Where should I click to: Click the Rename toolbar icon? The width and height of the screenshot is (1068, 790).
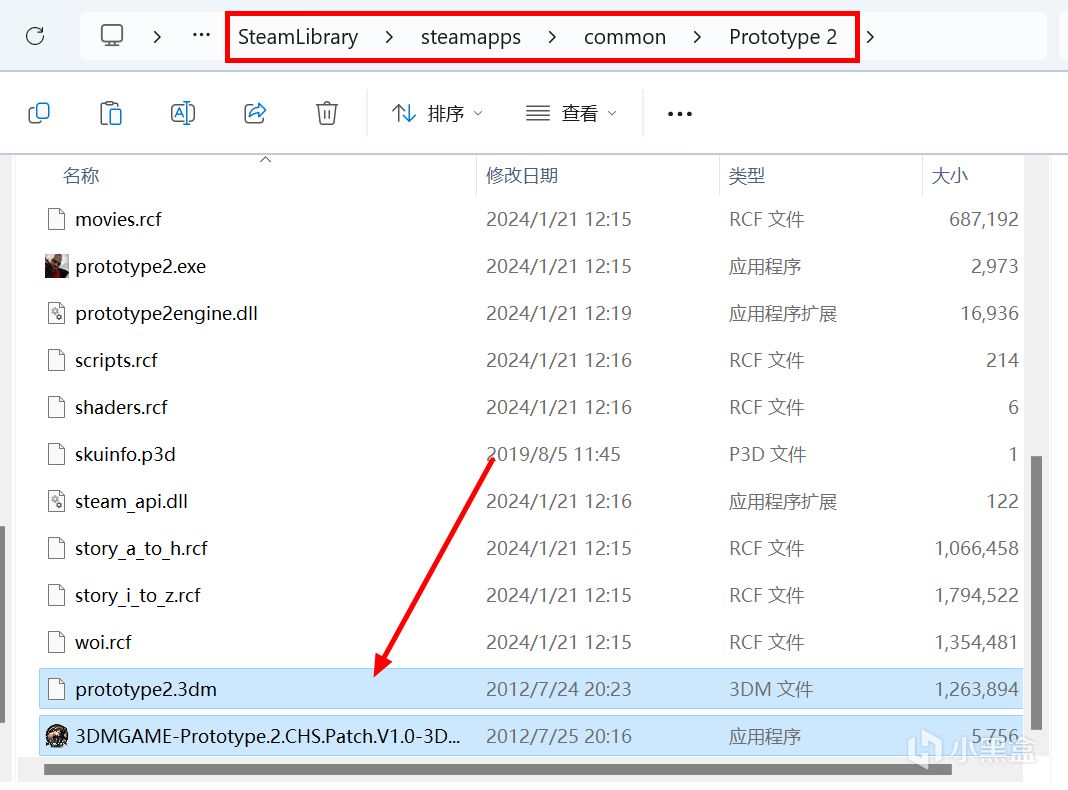[183, 113]
